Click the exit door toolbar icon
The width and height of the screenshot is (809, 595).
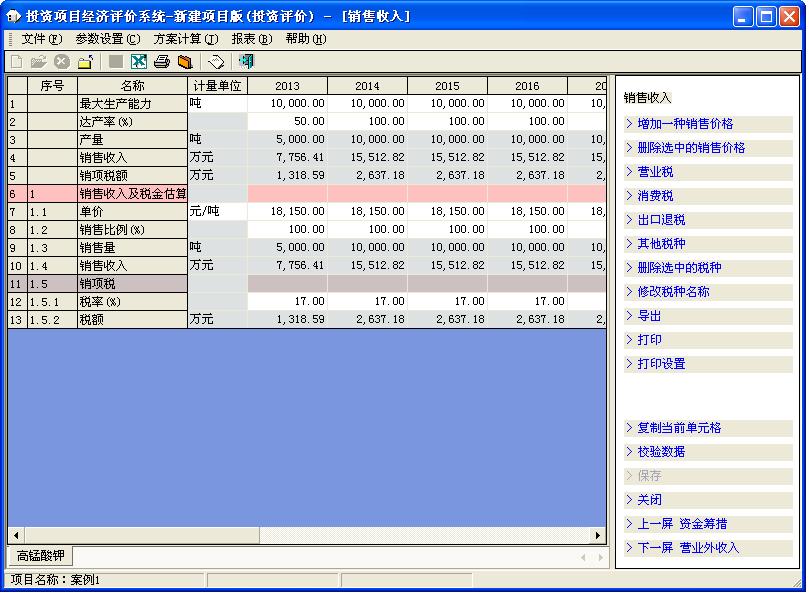tap(246, 62)
